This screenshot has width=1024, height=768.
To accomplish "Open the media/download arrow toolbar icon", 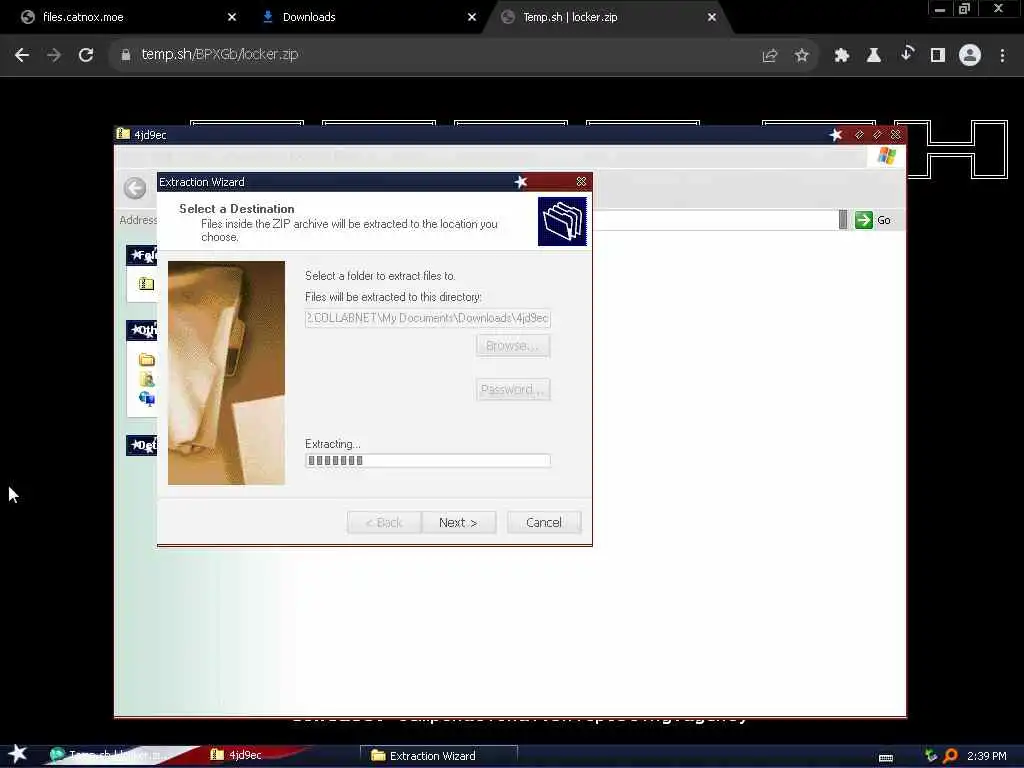I will click(906, 54).
